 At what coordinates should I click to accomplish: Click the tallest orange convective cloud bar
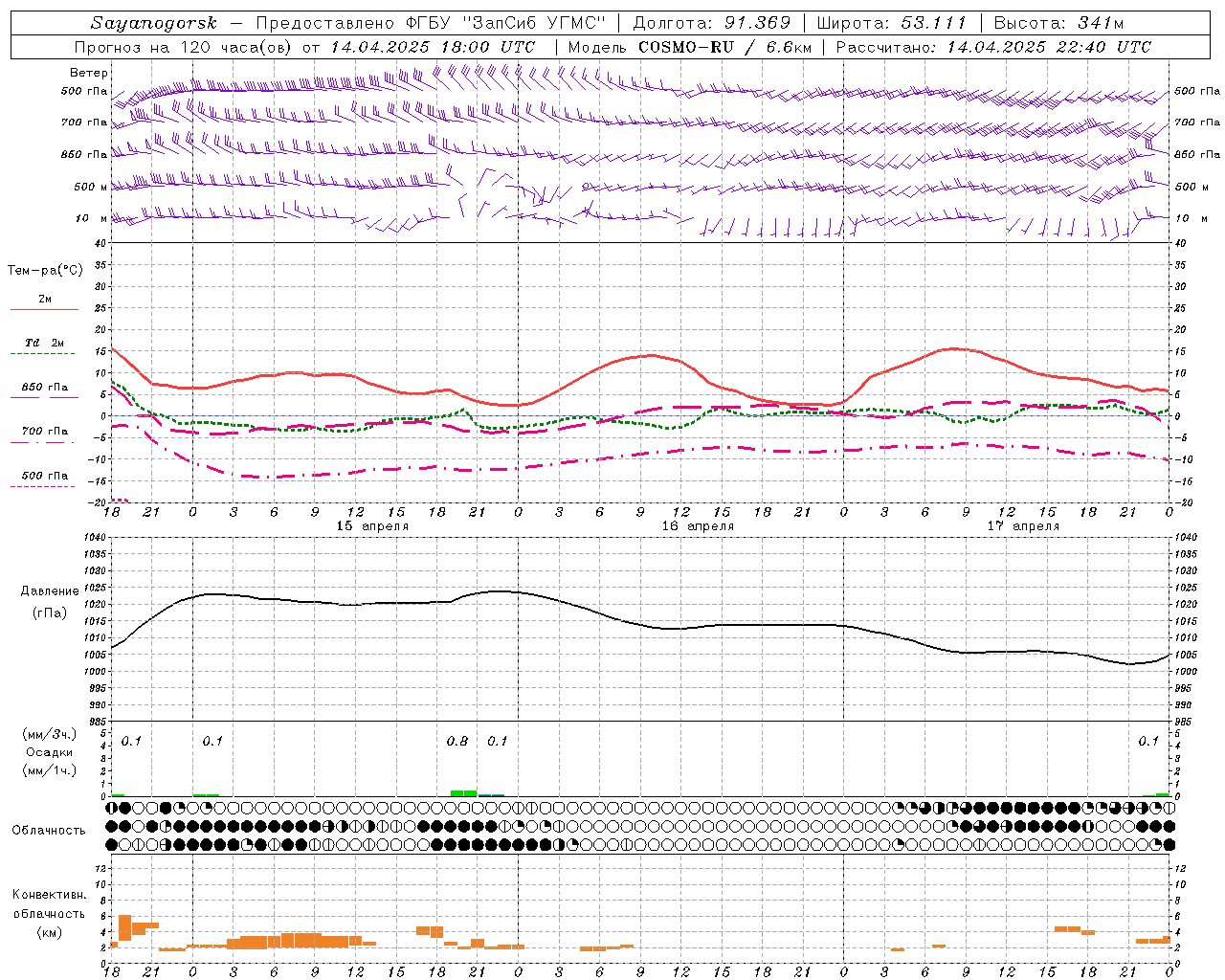pos(124,928)
